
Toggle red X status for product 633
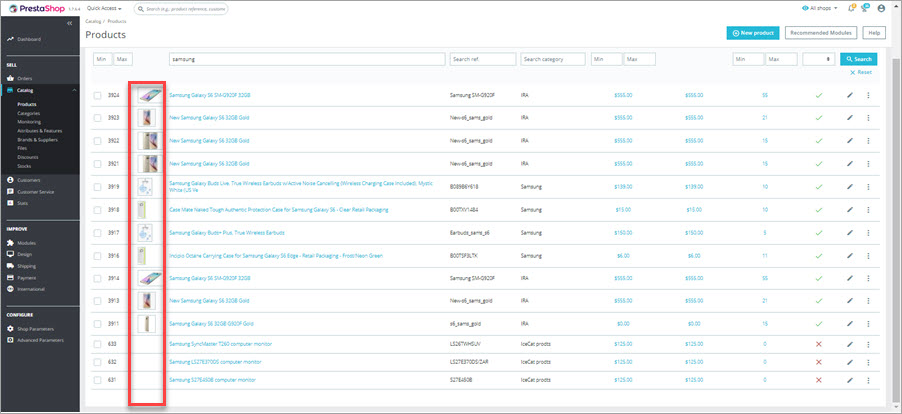(x=819, y=344)
